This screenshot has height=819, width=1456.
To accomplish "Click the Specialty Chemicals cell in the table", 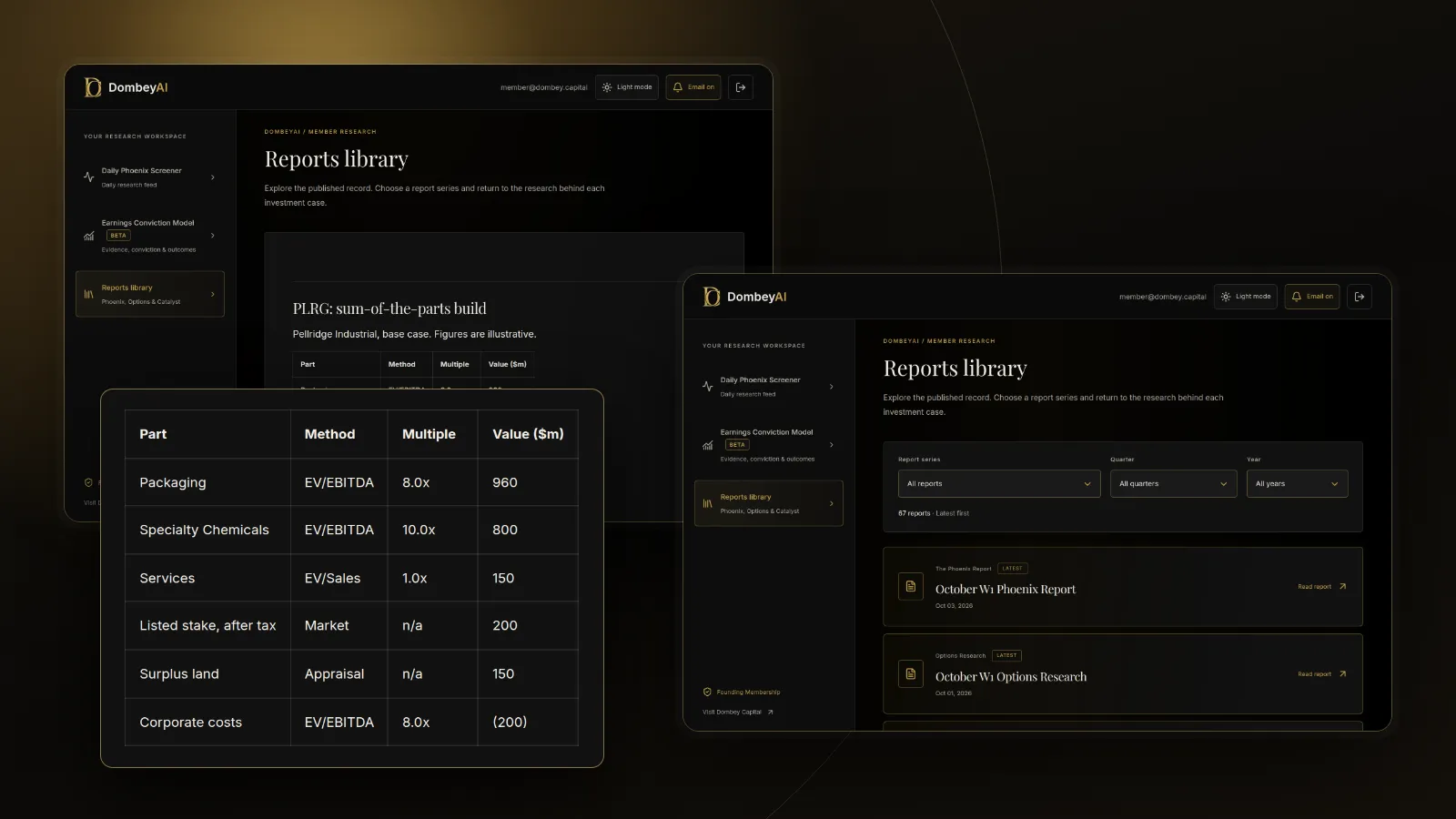I will [207, 530].
